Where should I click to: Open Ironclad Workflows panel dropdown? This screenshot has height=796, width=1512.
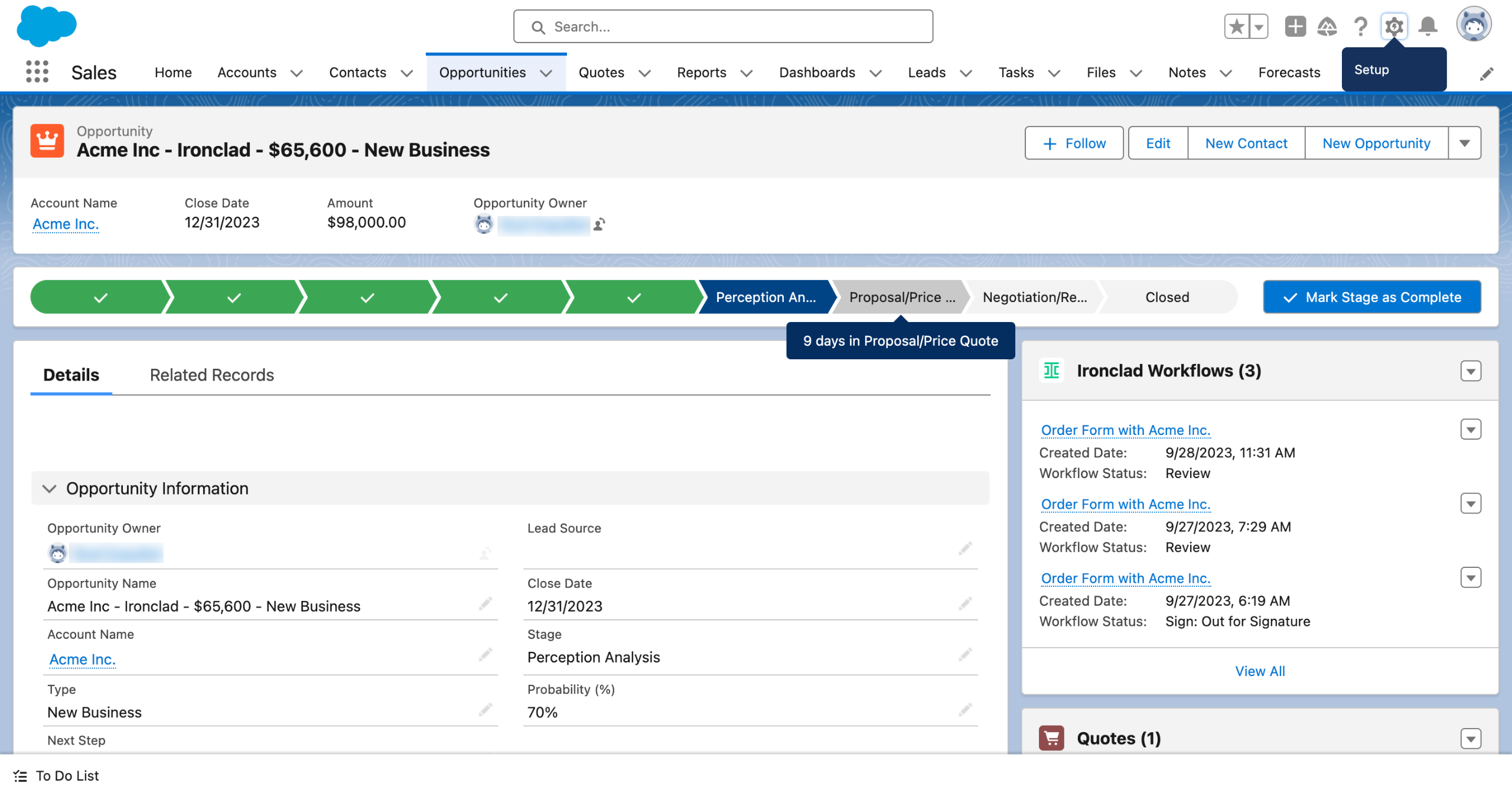coord(1471,371)
